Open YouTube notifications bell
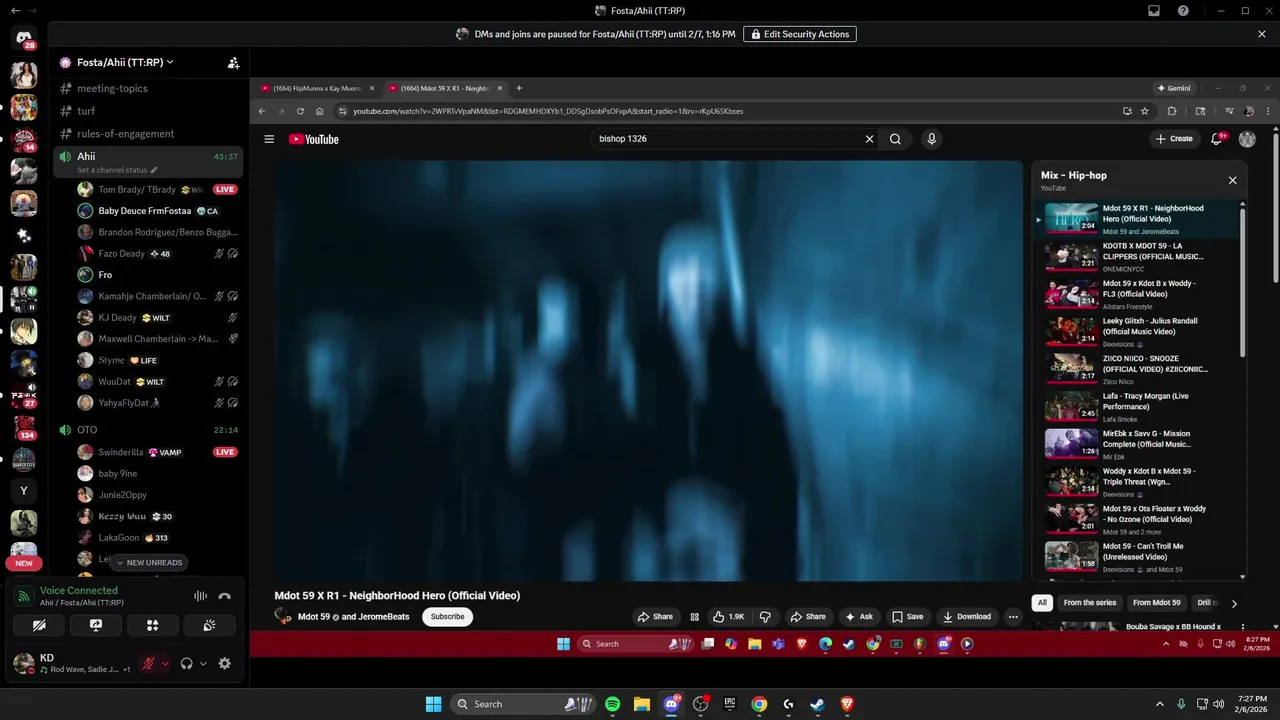1280x720 pixels. pos(1217,139)
